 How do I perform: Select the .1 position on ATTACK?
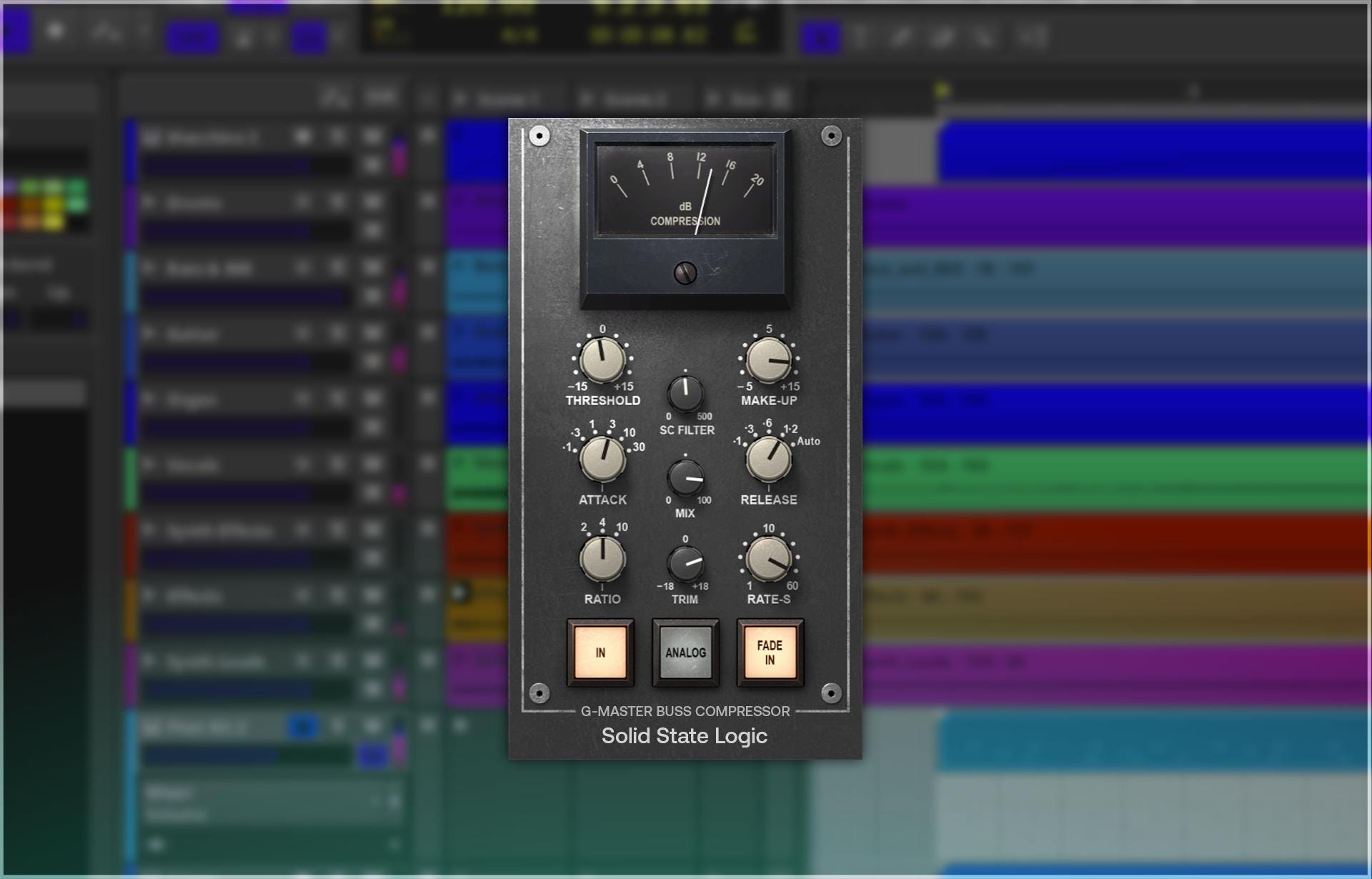pos(567,447)
